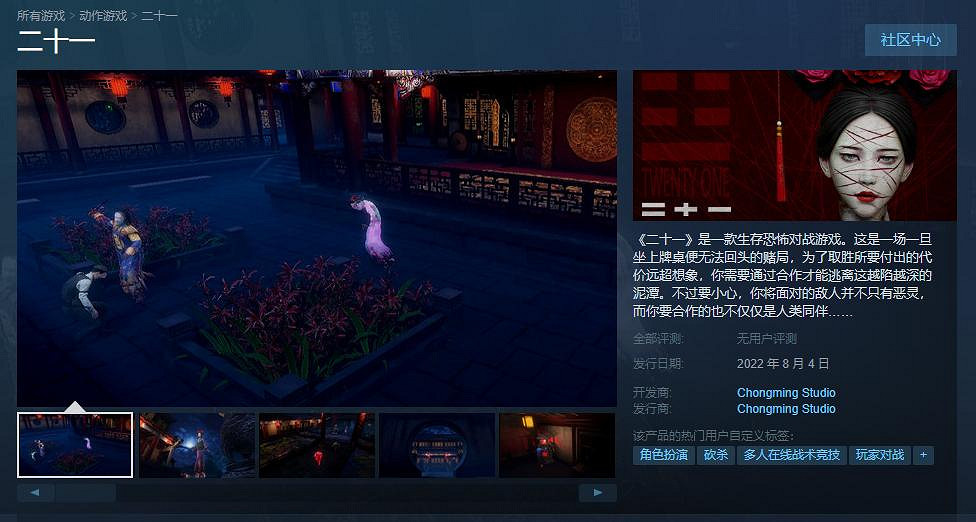This screenshot has width=976, height=522.
Task: Click the 玩家对战 tag
Action: click(x=880, y=455)
